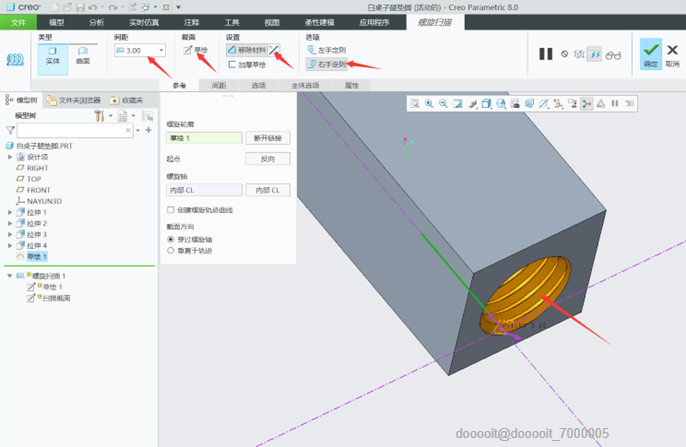Open the 属性 dashboard tab

click(x=352, y=85)
